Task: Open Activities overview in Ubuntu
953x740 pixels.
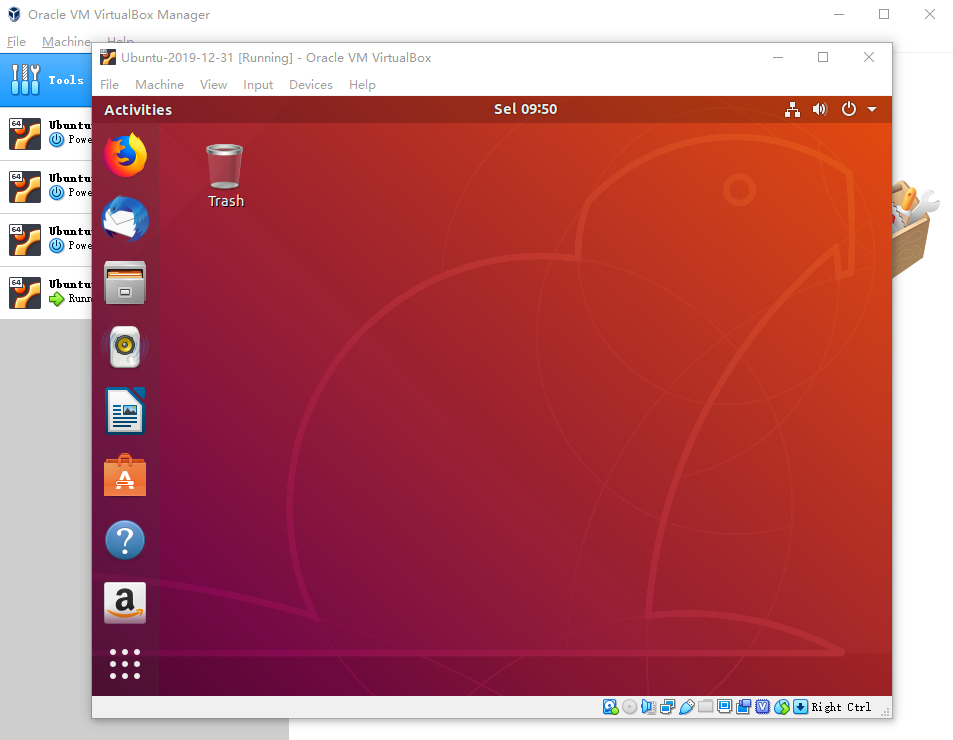Action: [x=138, y=110]
